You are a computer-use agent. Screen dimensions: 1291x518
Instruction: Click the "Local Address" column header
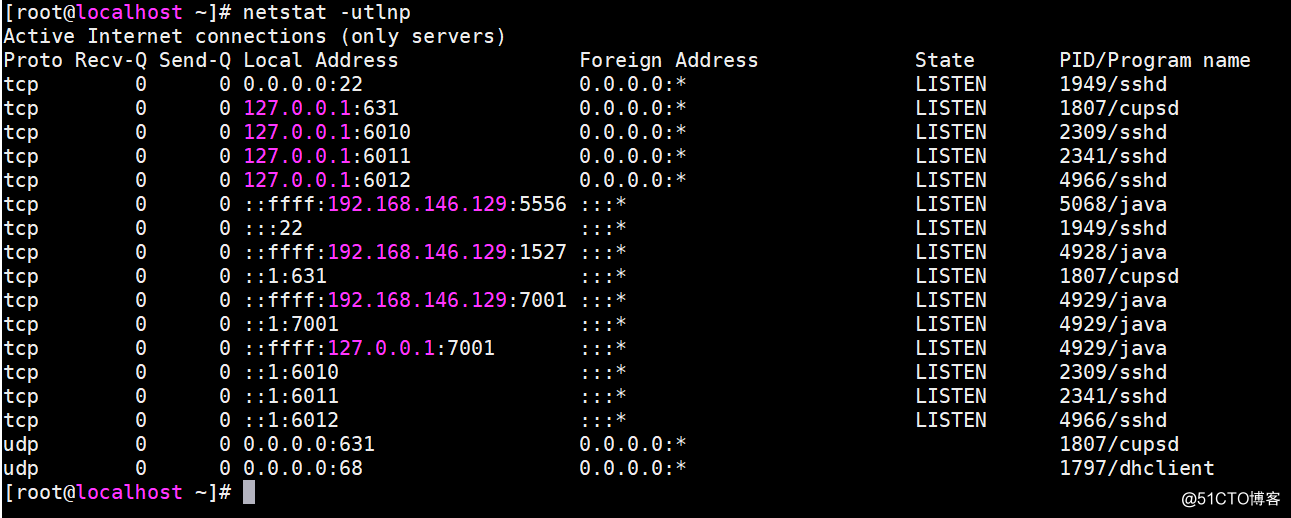click(x=321, y=61)
